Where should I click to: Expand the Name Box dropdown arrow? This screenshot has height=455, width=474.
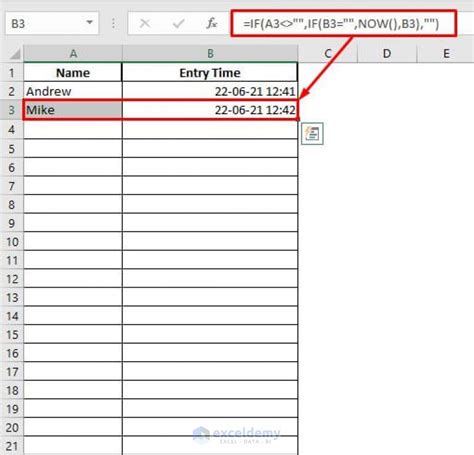(89, 23)
